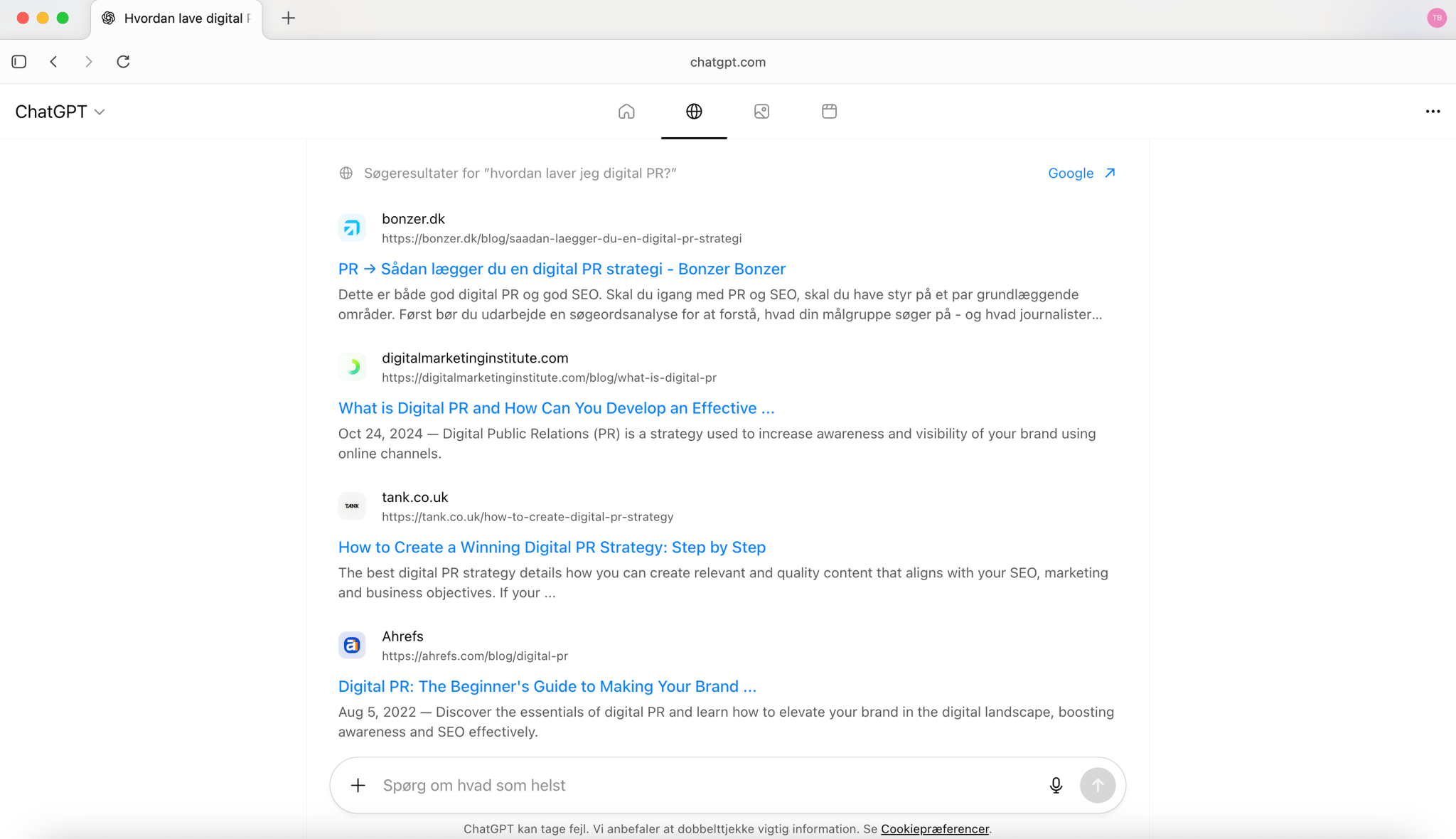Open Tank's Winning Digital PR Strategy link
Viewport: 1456px width, 839px height.
[x=552, y=547]
